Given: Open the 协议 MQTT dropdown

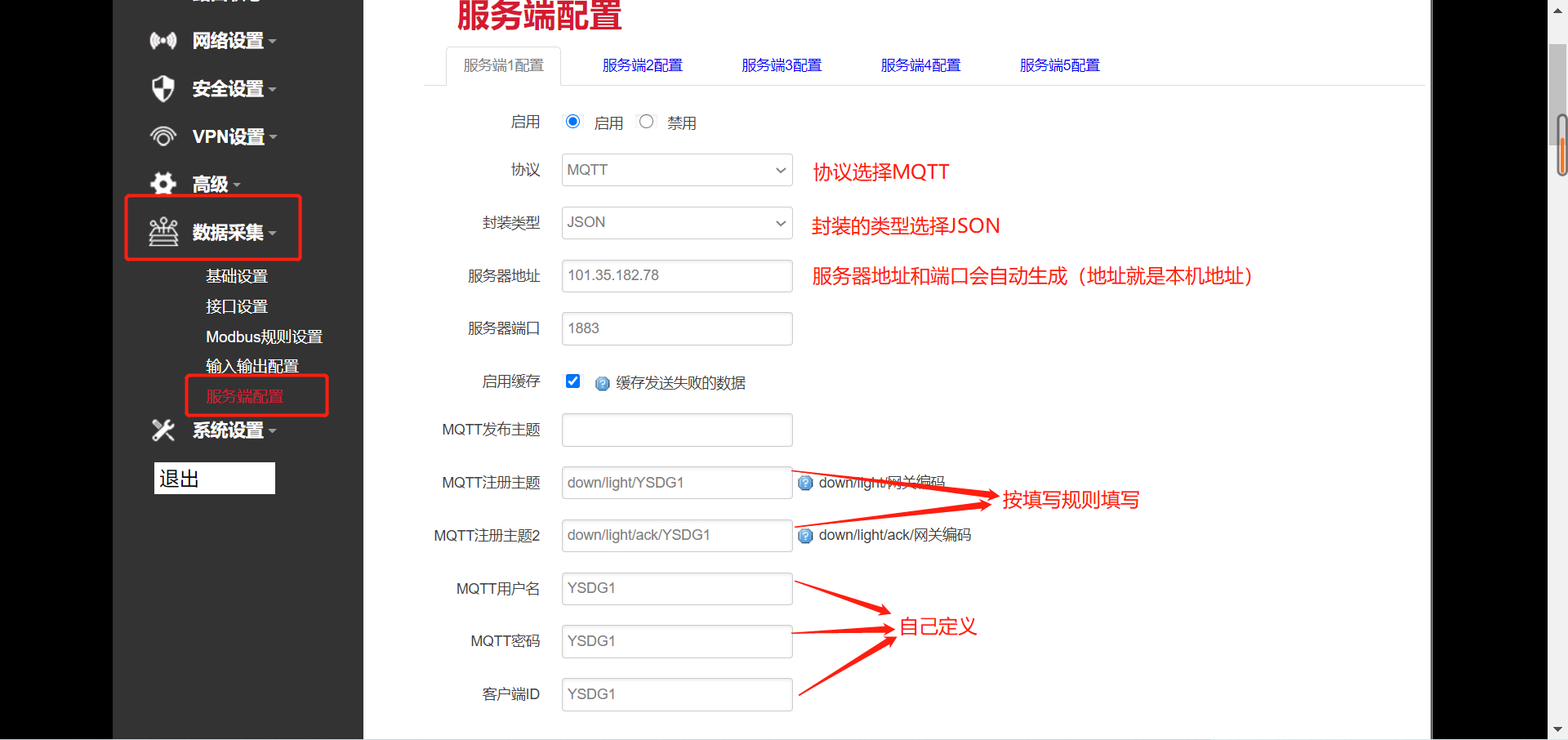Looking at the screenshot, I should point(676,170).
